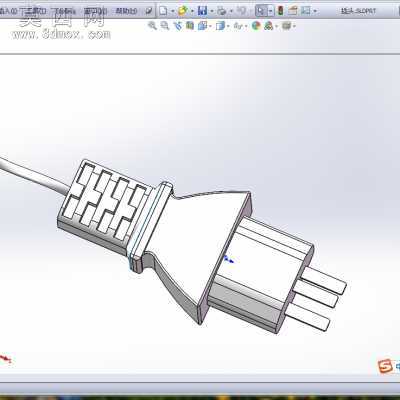
Task: Click the Previous View icon
Action: pyautogui.click(x=178, y=26)
